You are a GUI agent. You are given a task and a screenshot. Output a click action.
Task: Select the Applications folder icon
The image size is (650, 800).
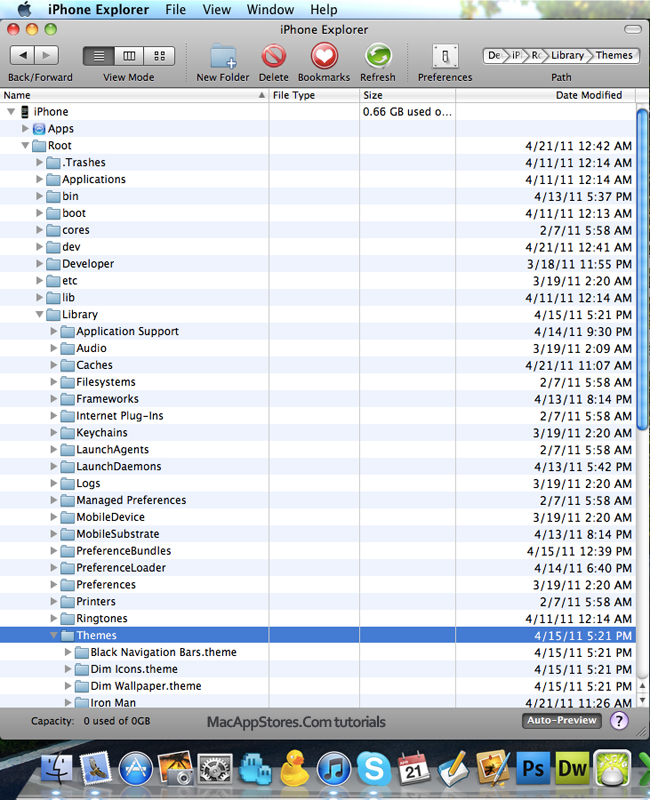click(x=53, y=179)
